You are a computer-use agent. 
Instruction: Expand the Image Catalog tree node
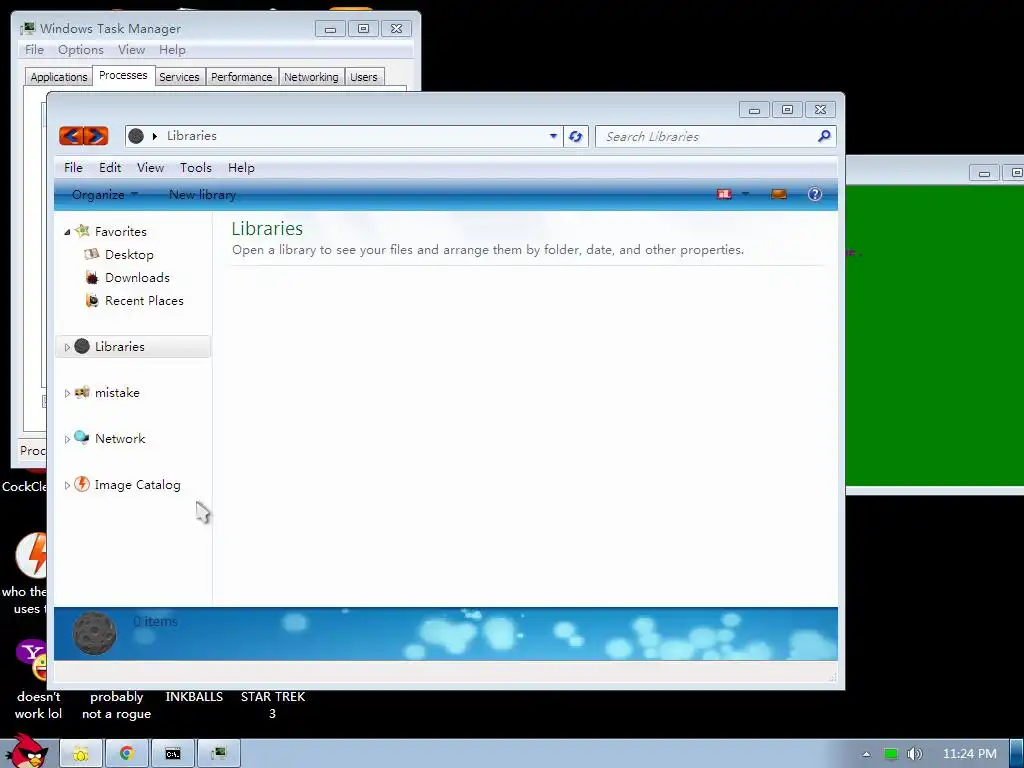coord(67,485)
